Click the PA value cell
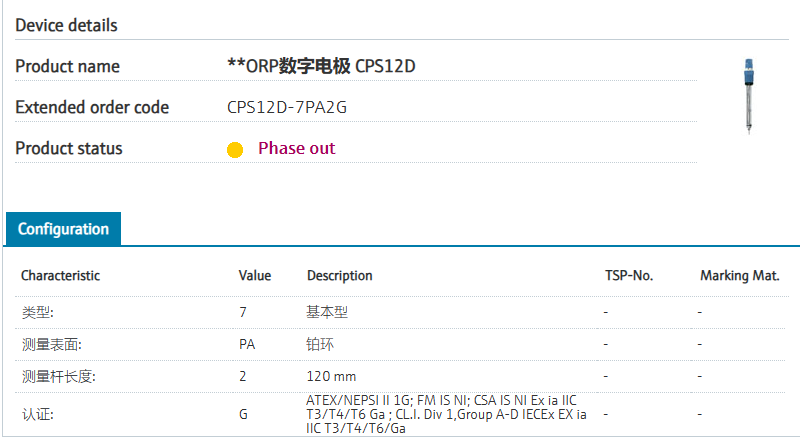This screenshot has height=439, width=800. click(x=247, y=345)
